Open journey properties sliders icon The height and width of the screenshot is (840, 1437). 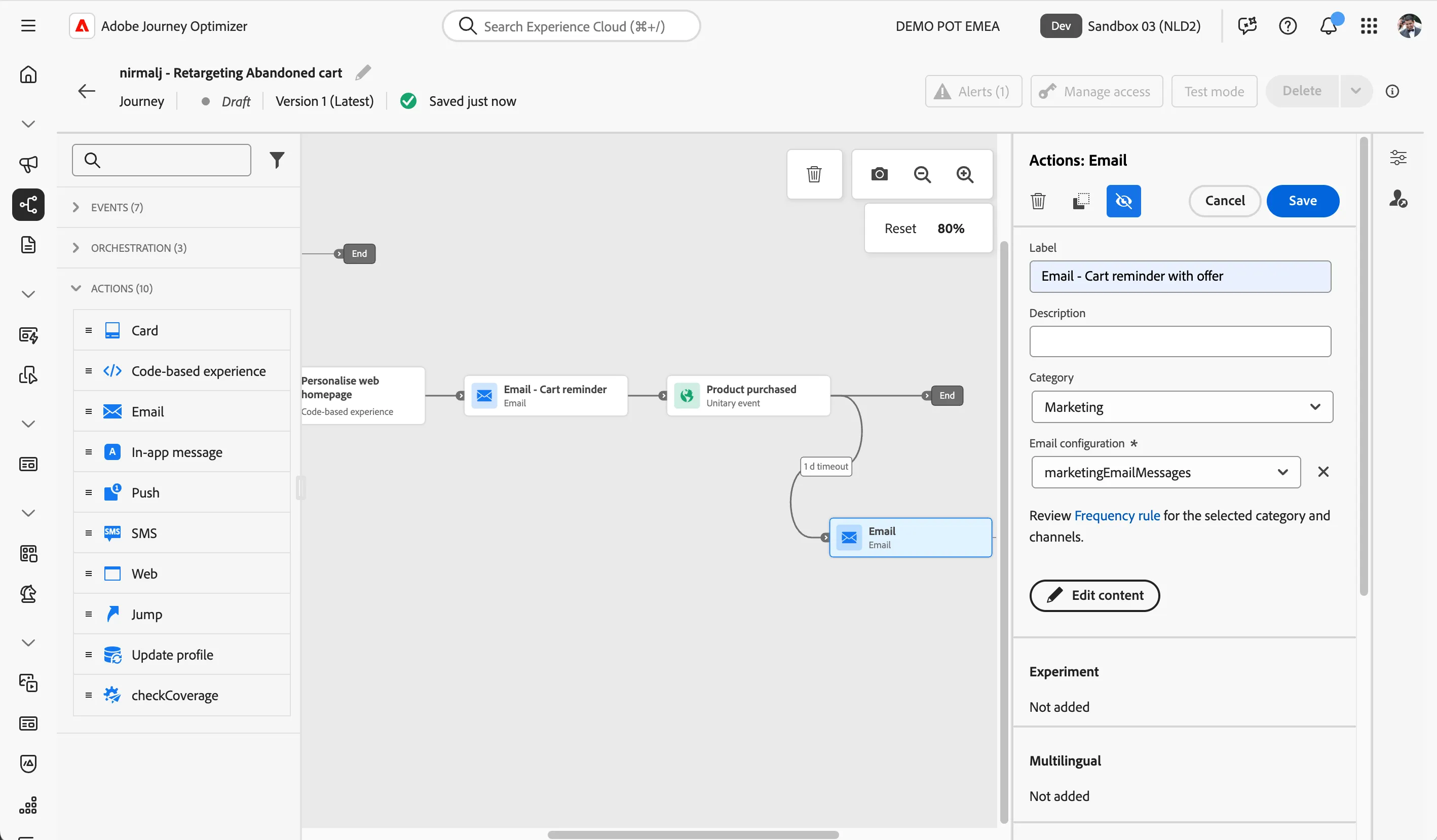click(1397, 158)
